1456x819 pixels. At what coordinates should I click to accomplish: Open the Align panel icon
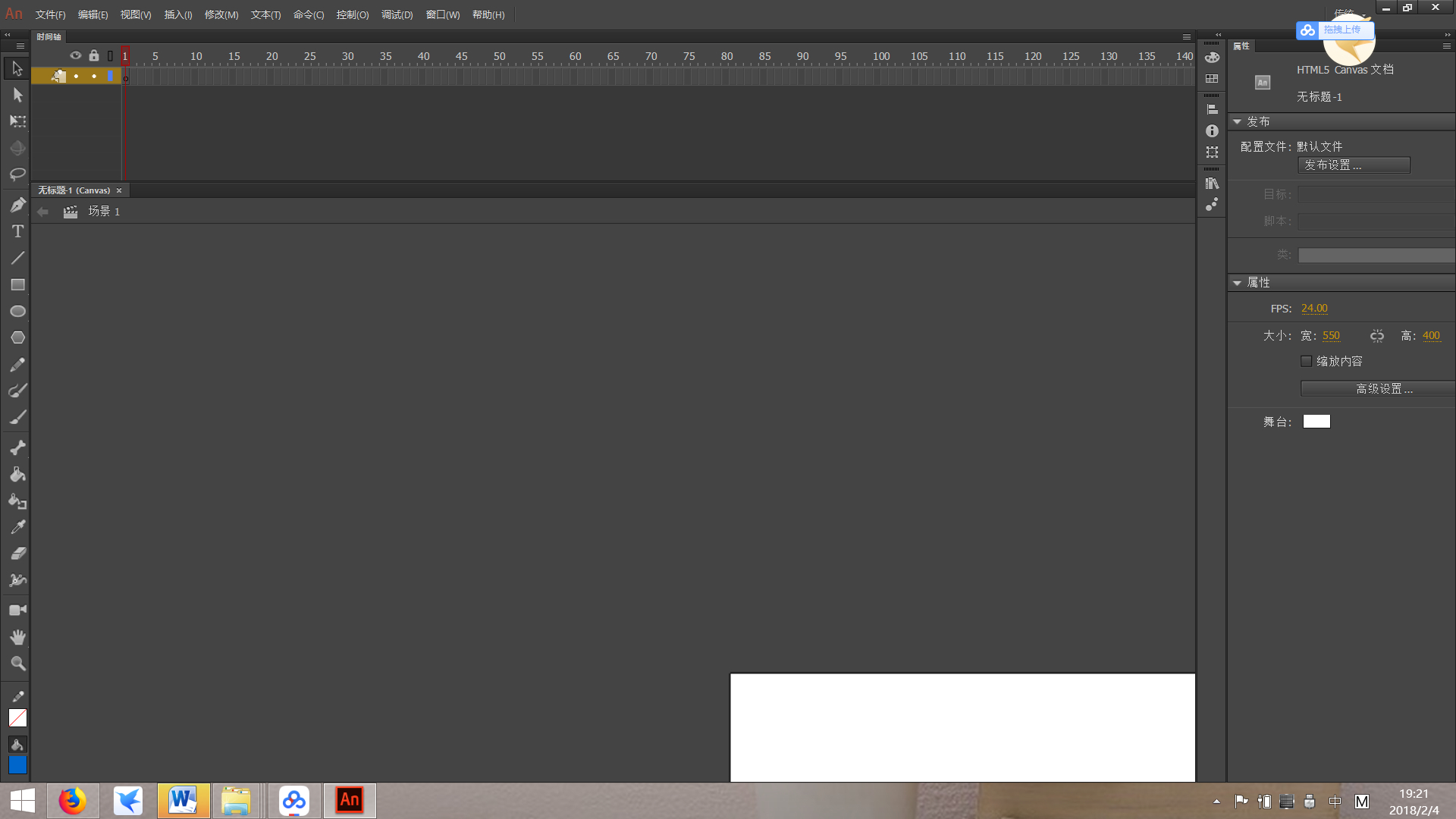pyautogui.click(x=1212, y=109)
